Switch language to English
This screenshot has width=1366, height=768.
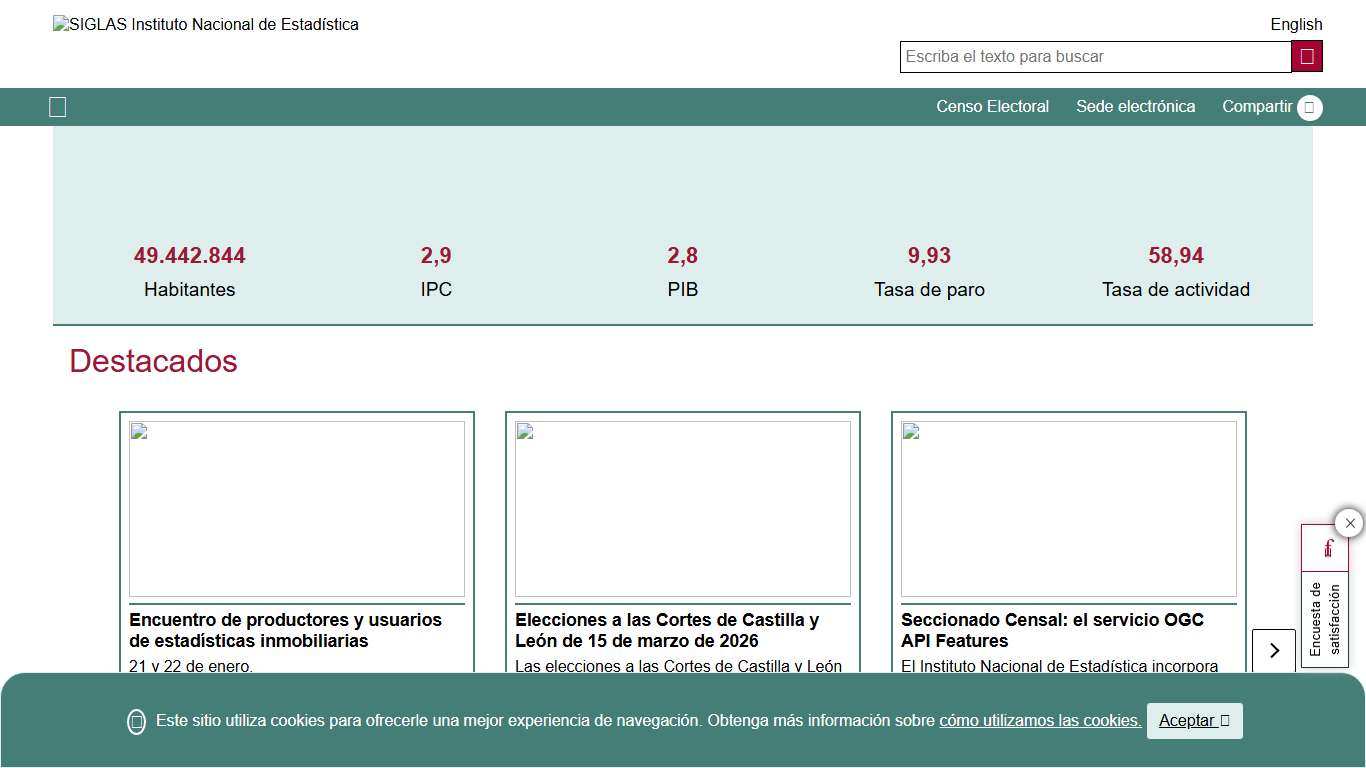1296,24
